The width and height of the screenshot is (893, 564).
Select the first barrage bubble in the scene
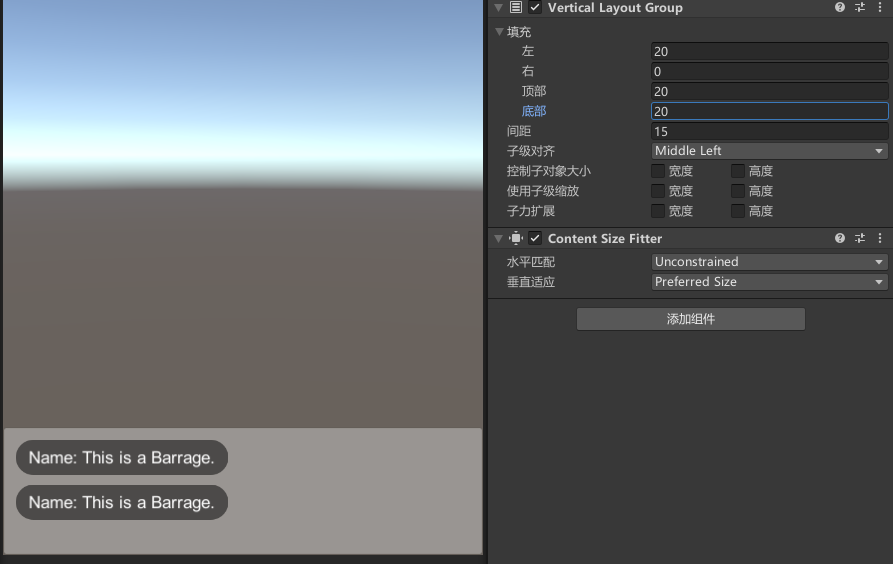122,457
